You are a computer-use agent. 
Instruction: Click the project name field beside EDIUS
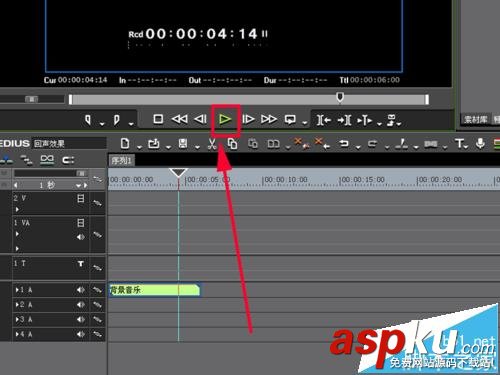[x=69, y=144]
